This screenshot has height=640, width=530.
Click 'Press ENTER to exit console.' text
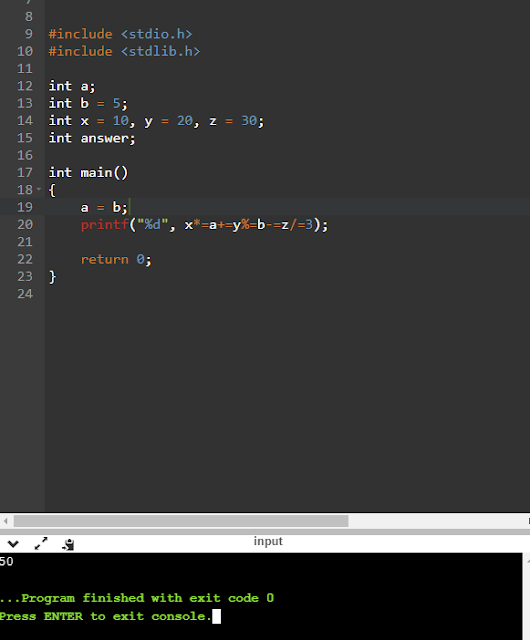[x=106, y=616]
